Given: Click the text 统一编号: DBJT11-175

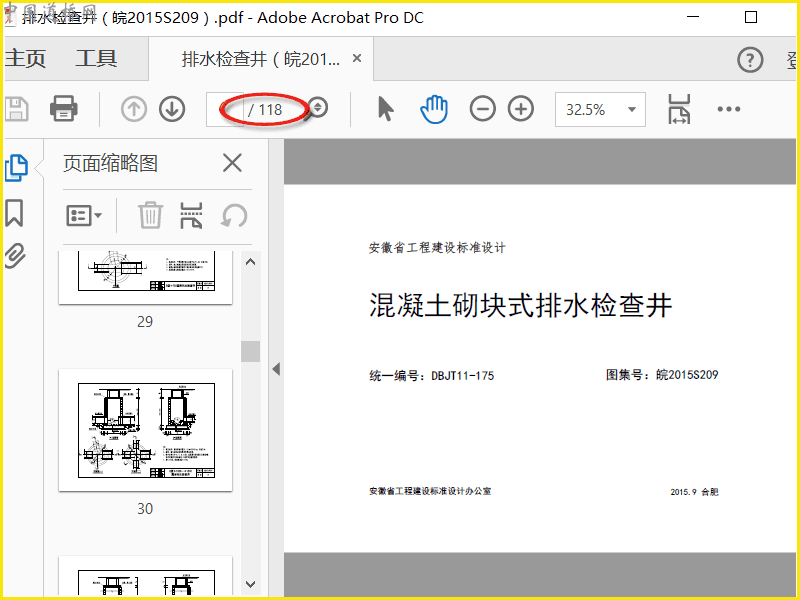Looking at the screenshot, I should tap(432, 376).
